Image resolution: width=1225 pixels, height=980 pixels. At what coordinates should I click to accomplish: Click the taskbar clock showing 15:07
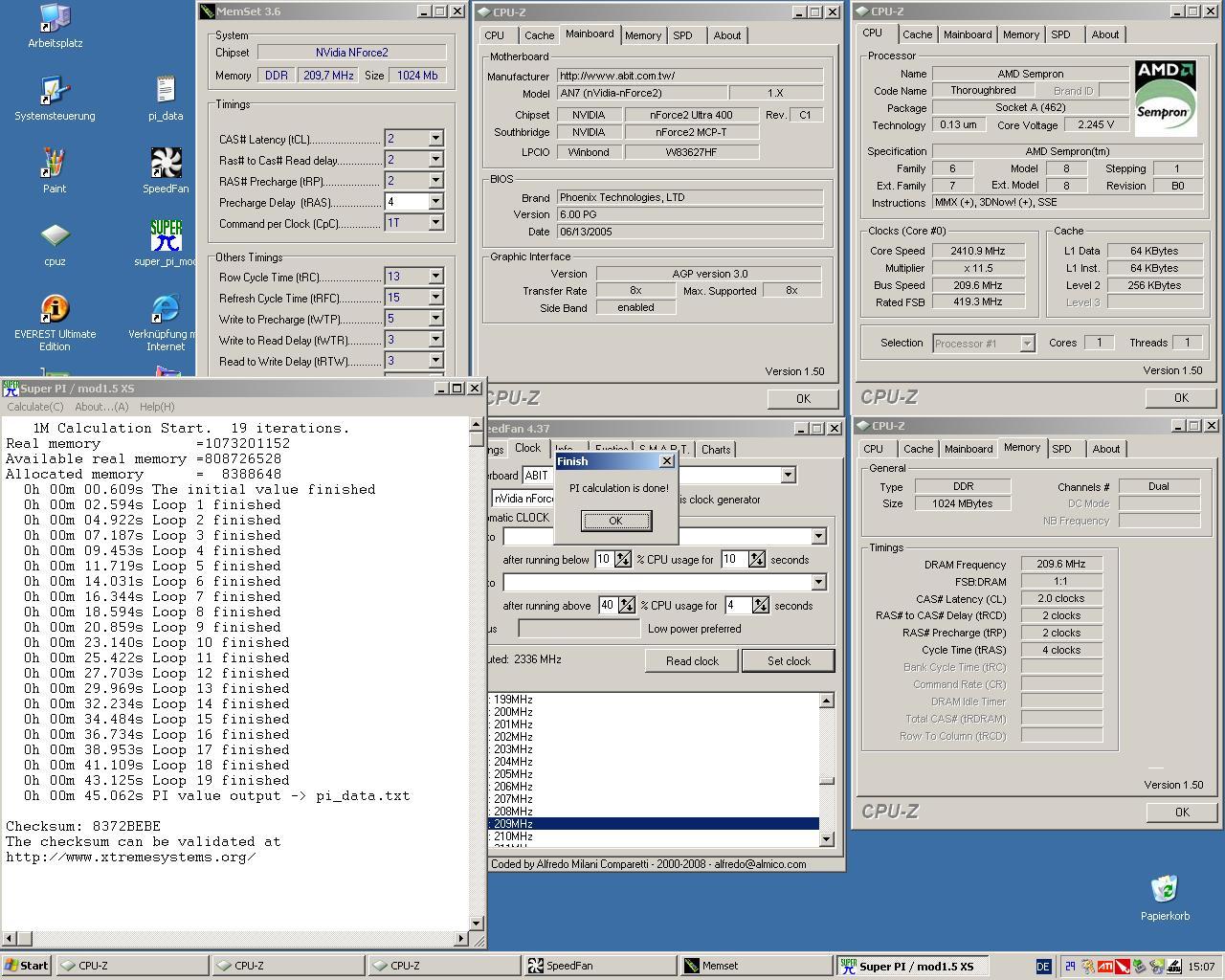click(1201, 967)
